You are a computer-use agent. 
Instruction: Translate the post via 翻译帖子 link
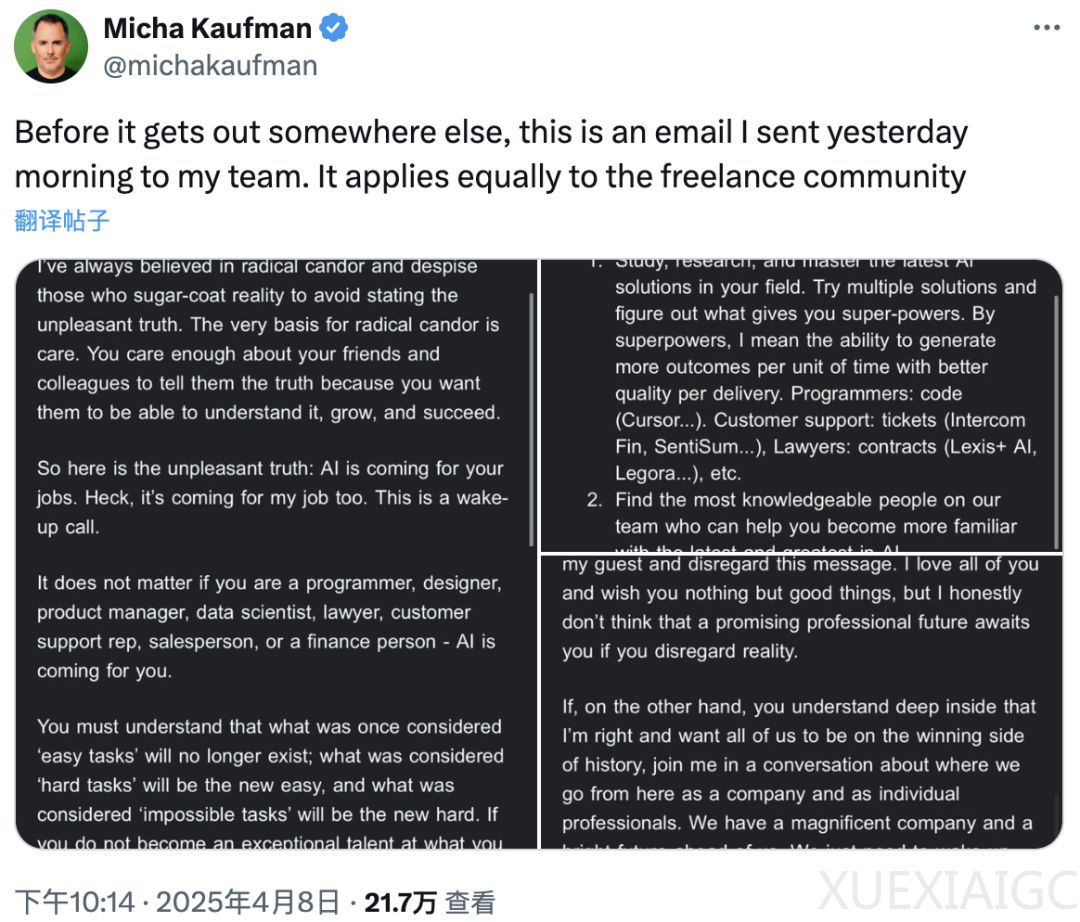62,220
